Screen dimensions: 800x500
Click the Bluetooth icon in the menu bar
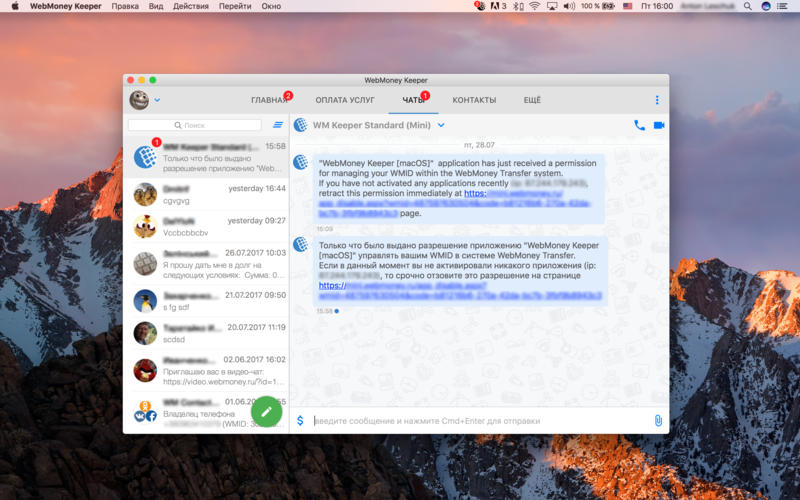[x=517, y=6]
